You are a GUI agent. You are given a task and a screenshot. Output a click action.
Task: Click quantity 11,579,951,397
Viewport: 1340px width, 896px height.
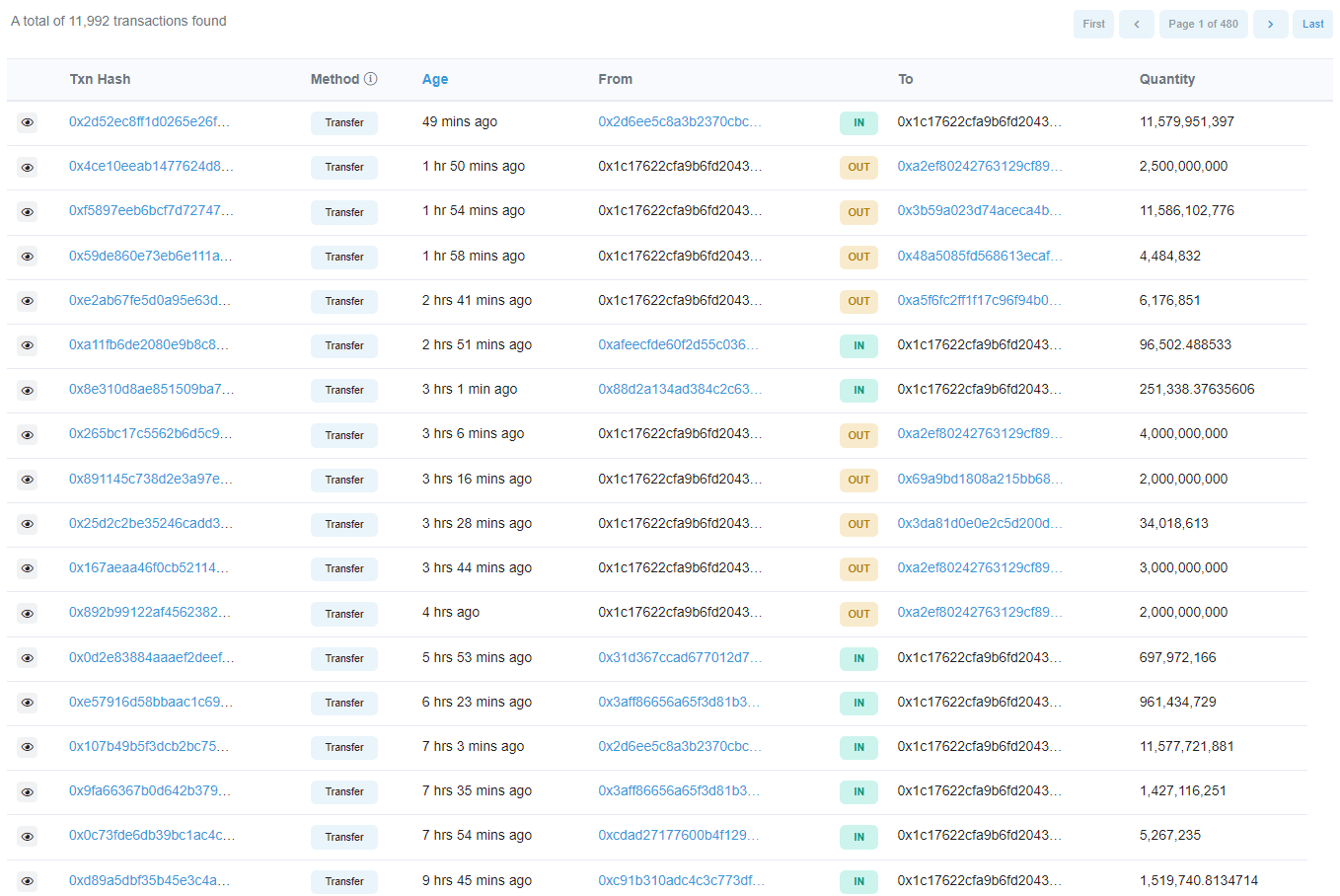click(x=1186, y=121)
